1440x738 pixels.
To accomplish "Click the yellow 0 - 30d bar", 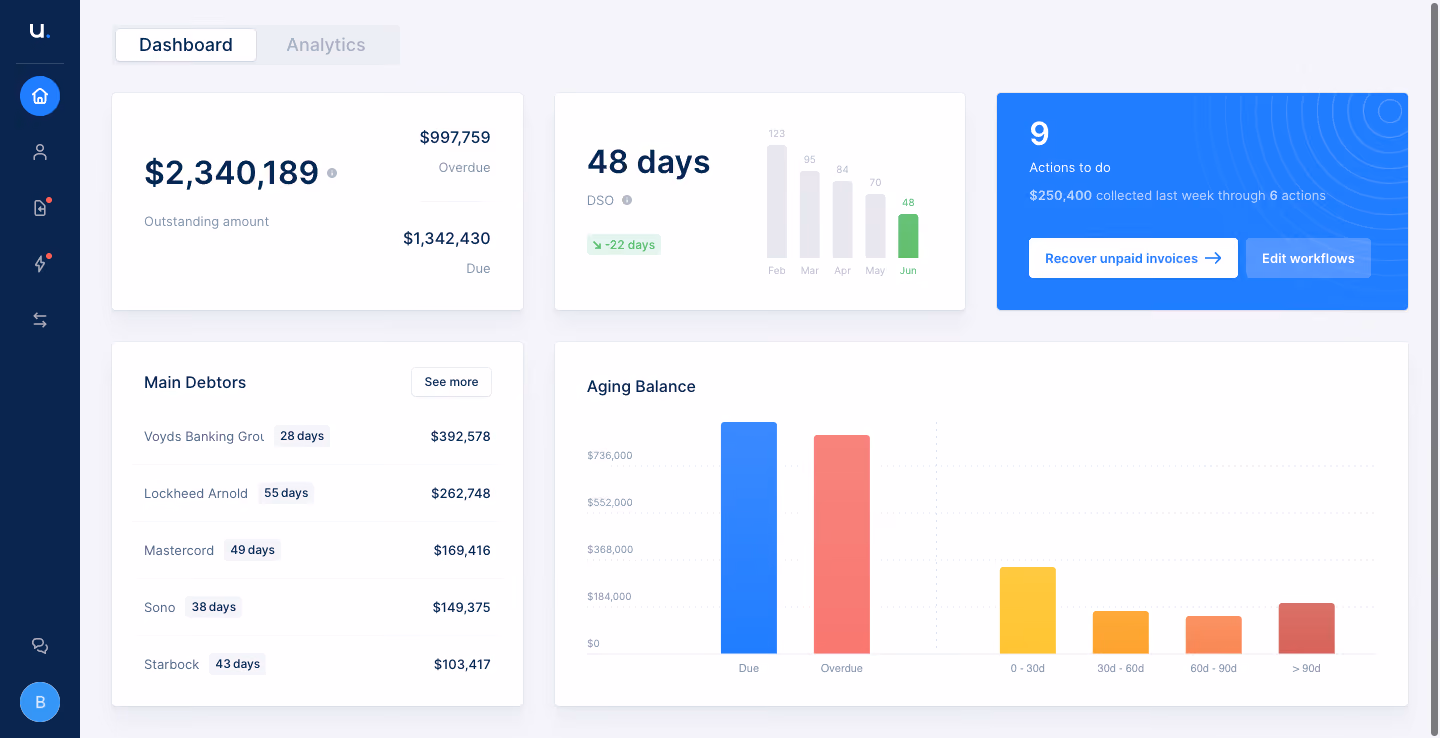I will 1028,610.
